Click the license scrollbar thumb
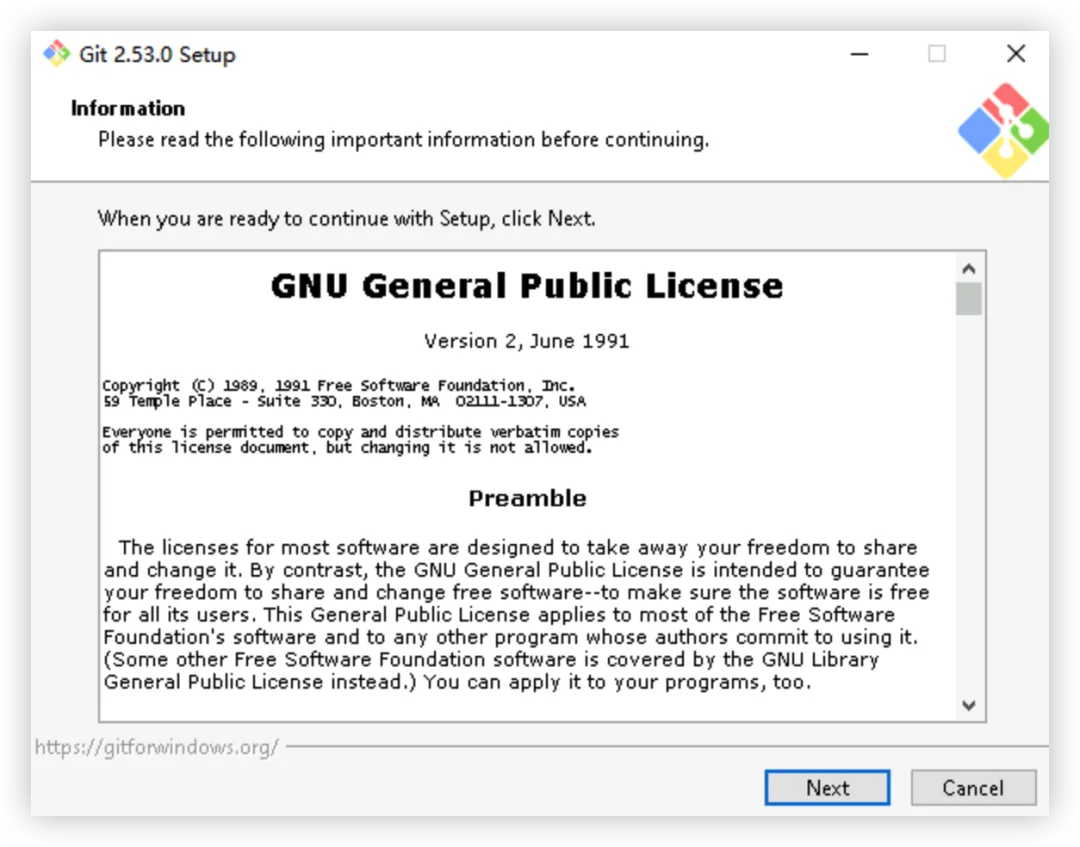The height and width of the screenshot is (847, 1080). [969, 299]
